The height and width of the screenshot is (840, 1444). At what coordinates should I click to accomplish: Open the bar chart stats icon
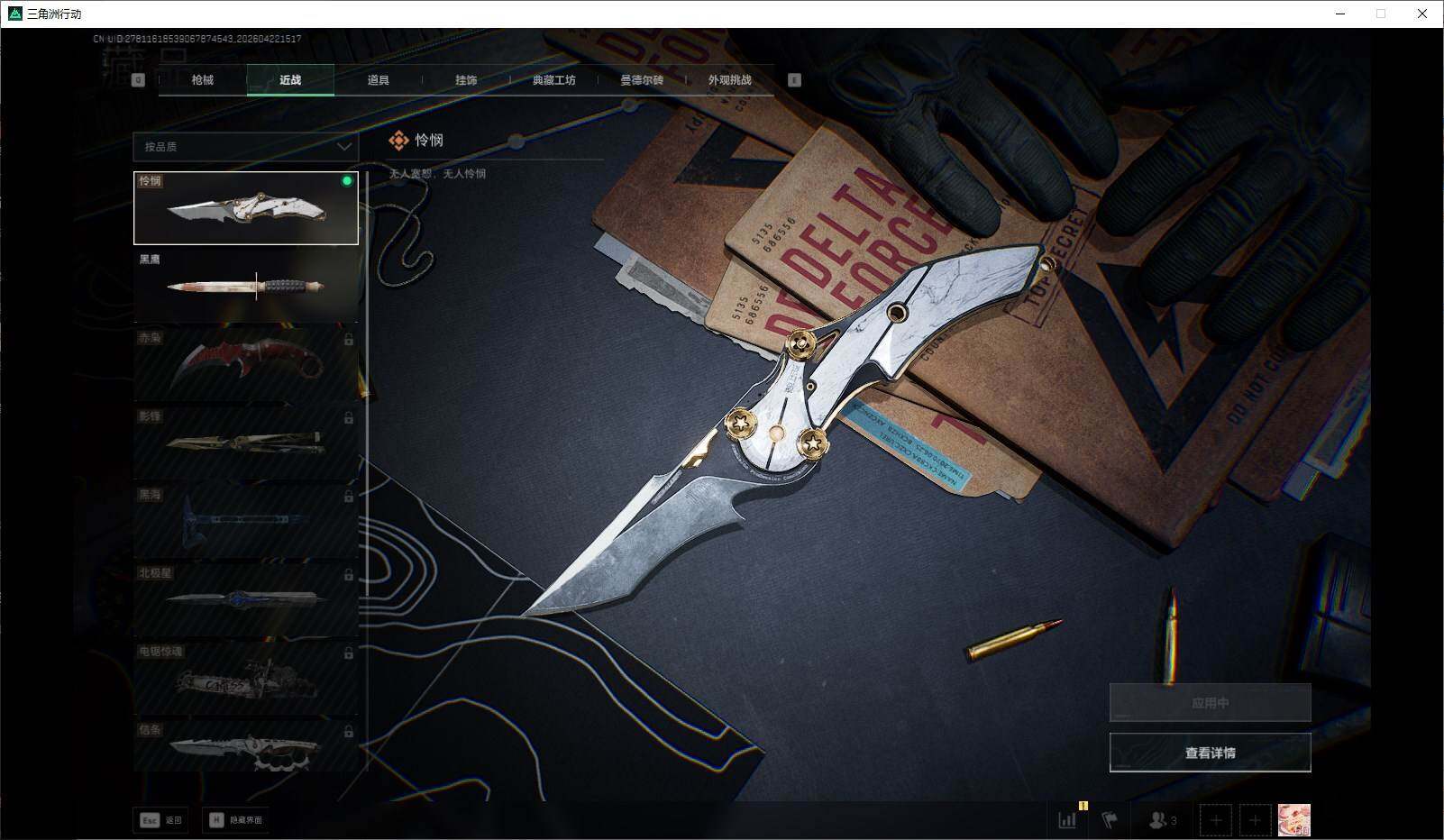click(x=1067, y=820)
